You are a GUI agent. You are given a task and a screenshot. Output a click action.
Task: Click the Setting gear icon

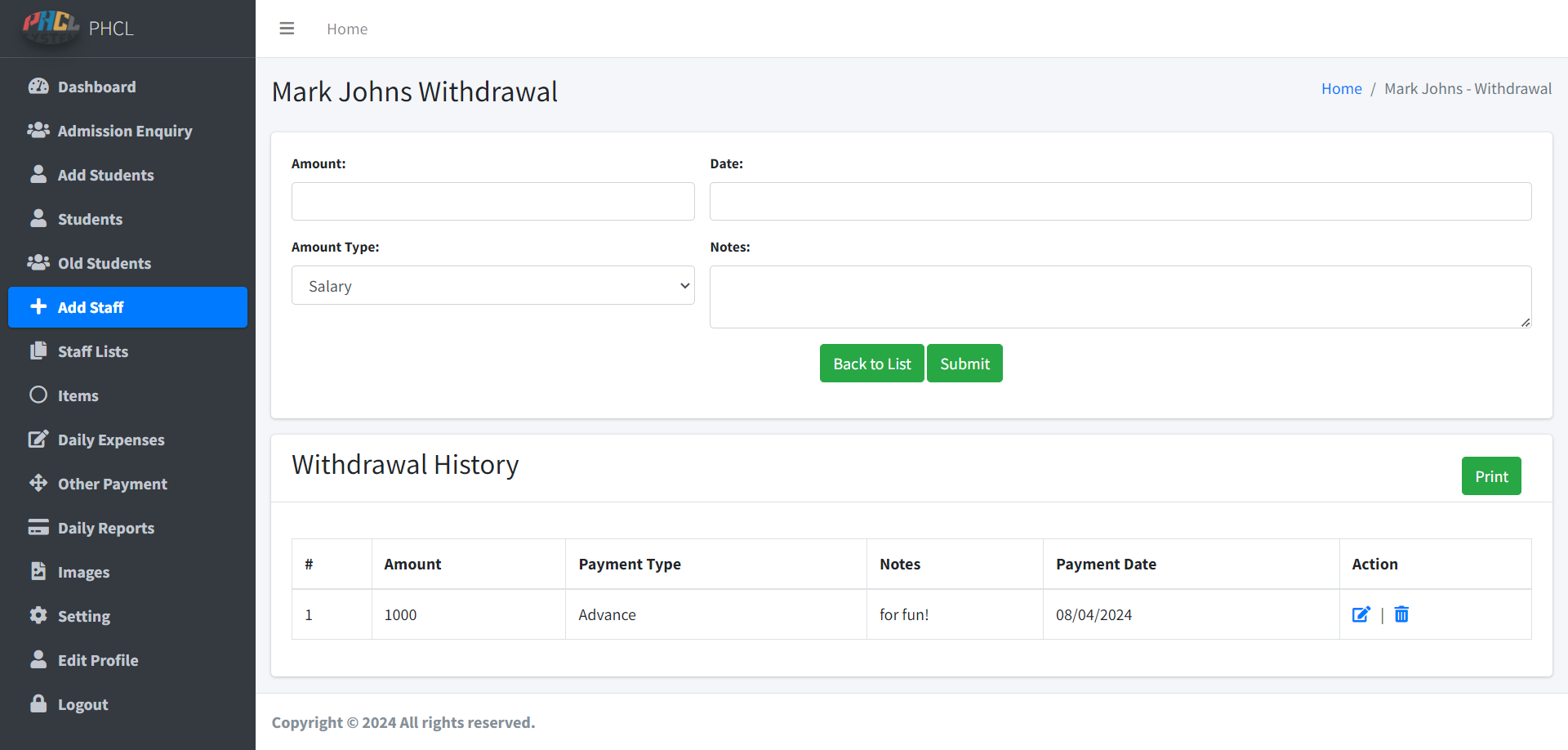pyautogui.click(x=38, y=615)
